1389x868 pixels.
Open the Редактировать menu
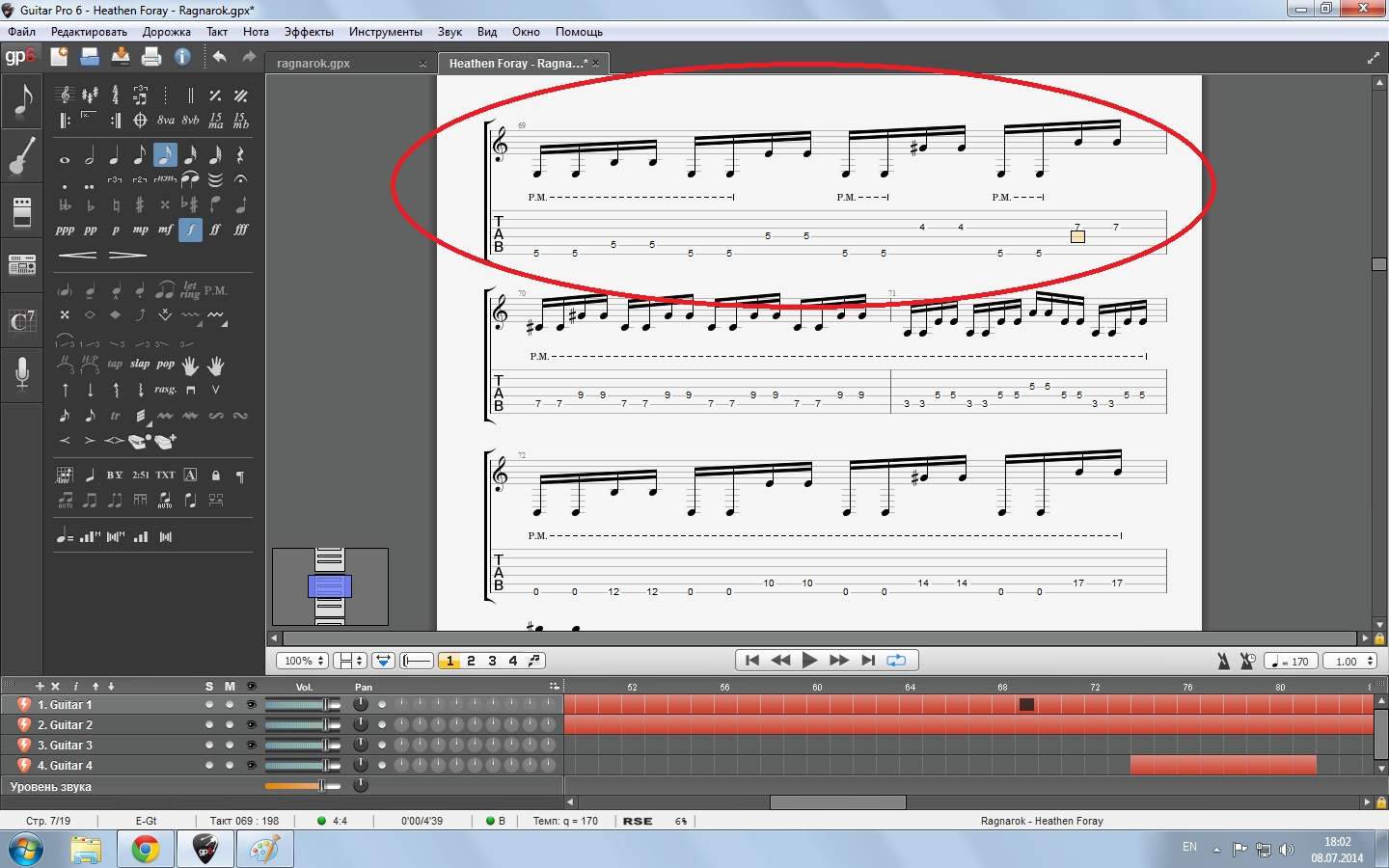click(89, 32)
